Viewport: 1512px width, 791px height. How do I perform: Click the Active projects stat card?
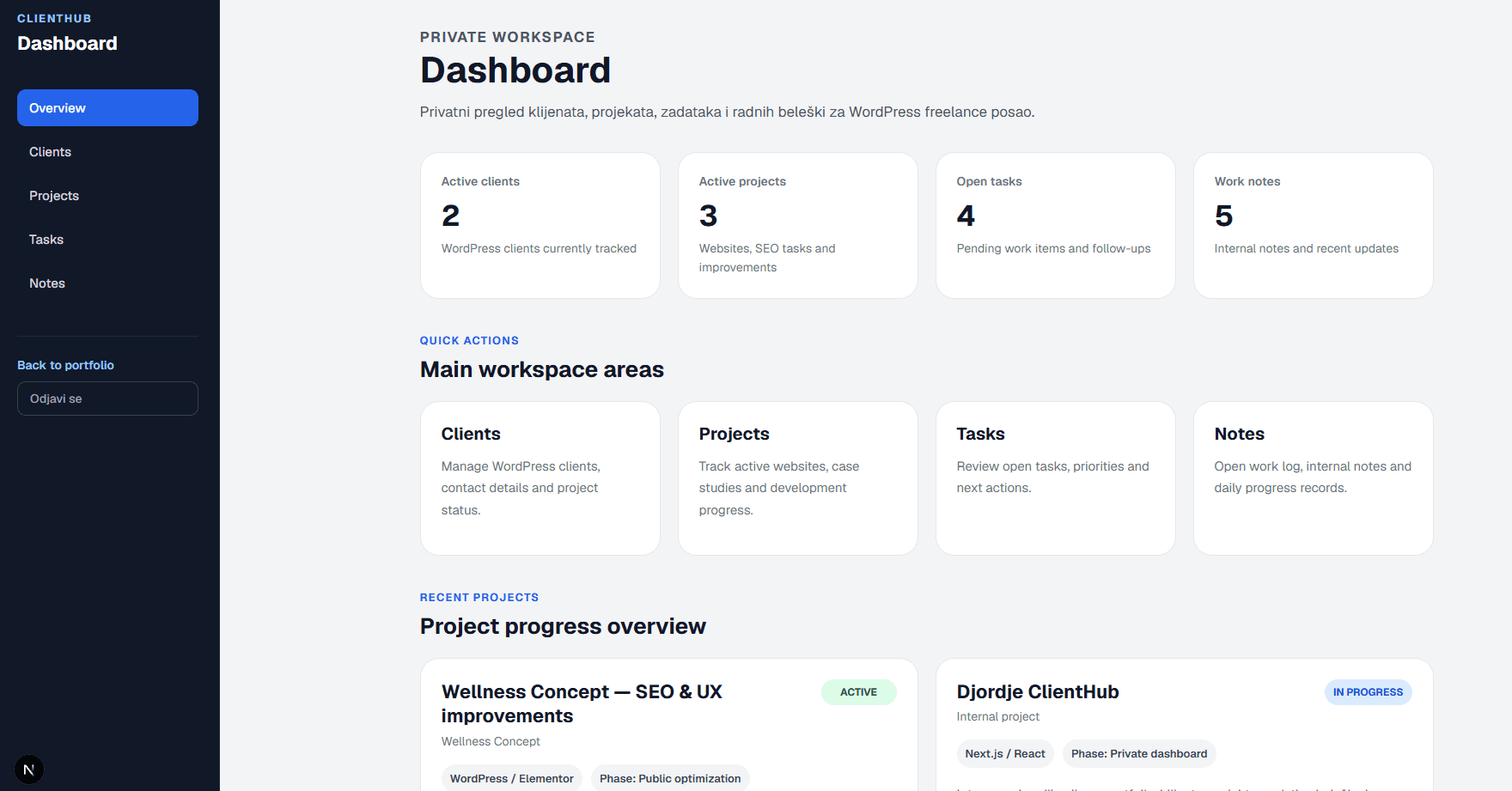[x=798, y=226]
